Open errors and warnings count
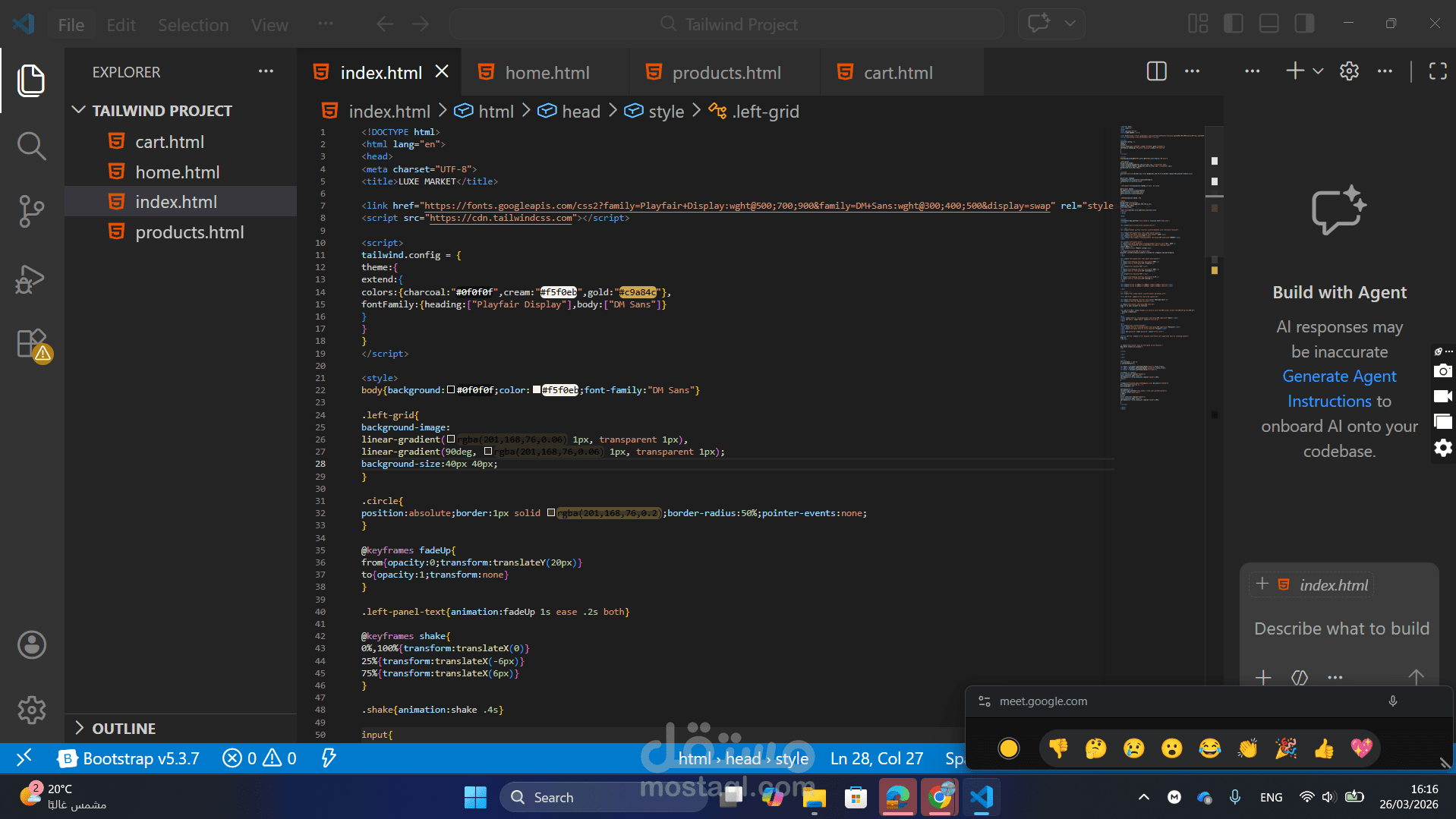 click(x=260, y=758)
